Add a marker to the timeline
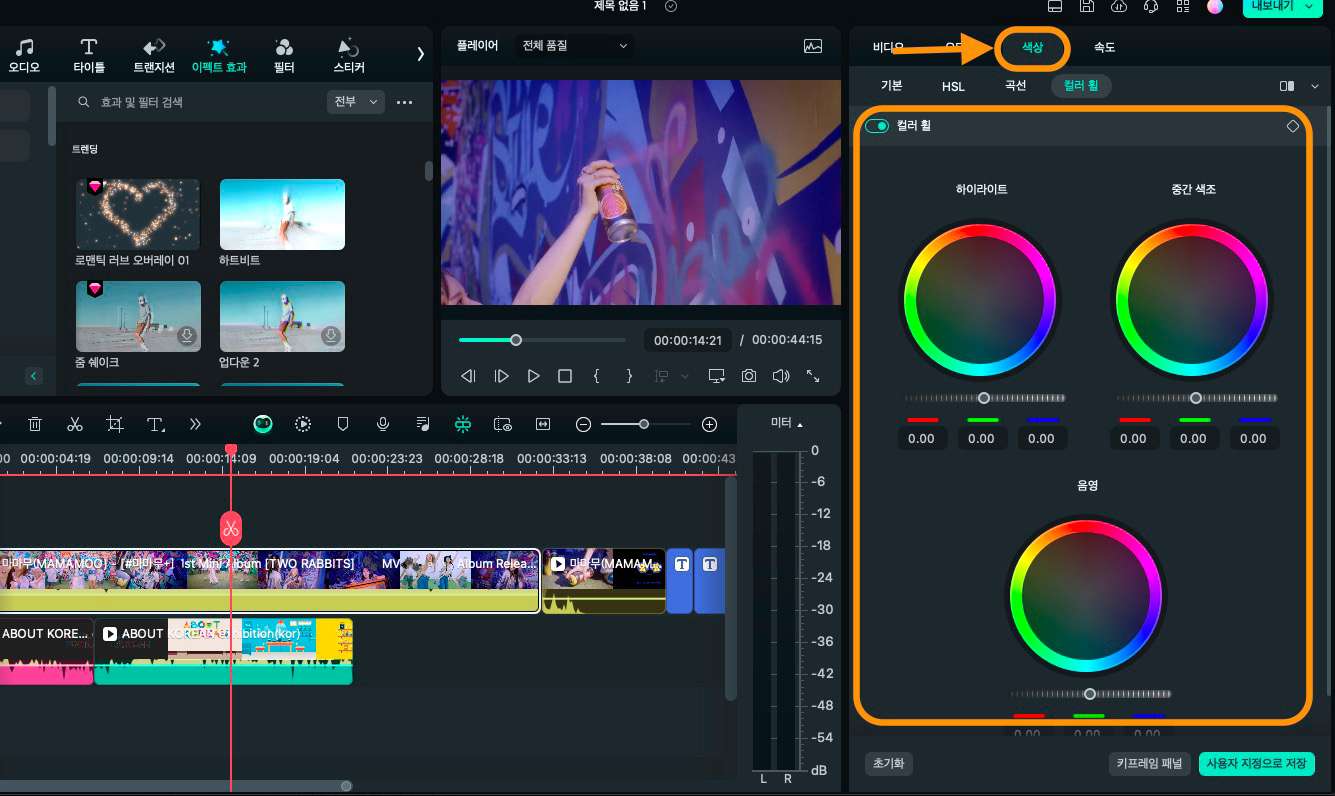 [x=343, y=424]
